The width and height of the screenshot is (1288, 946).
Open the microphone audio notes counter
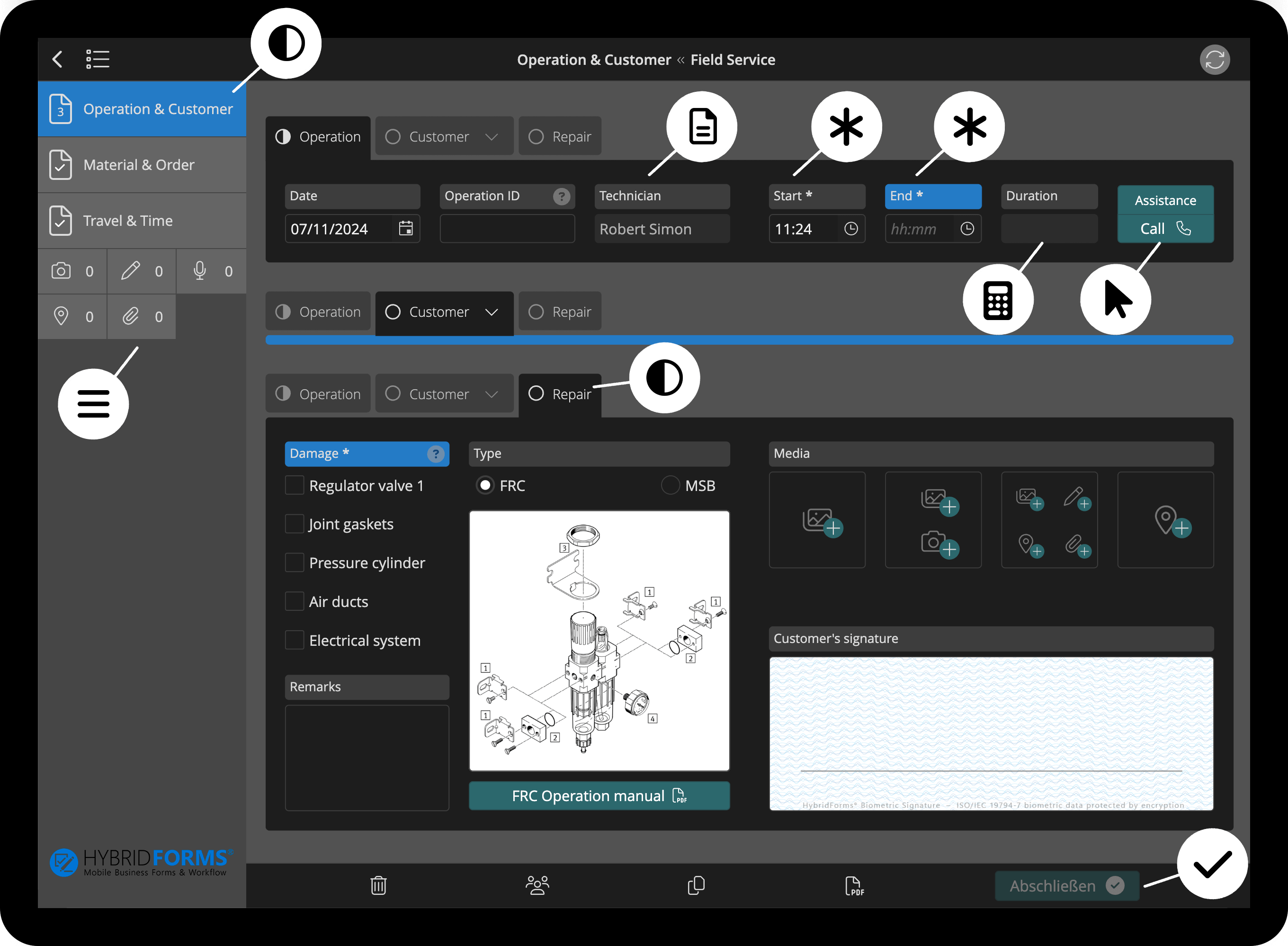coord(211,271)
